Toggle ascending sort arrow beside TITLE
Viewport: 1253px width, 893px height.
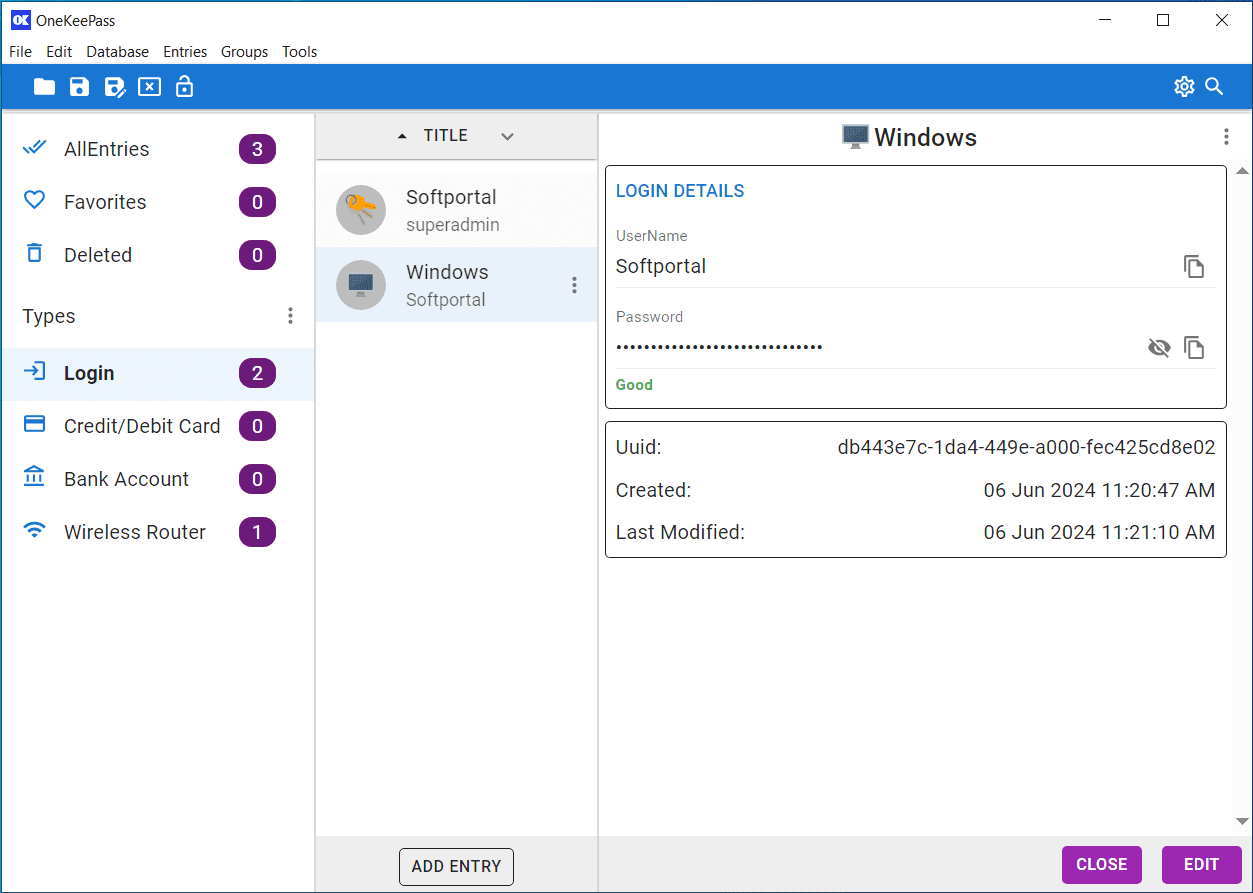tap(402, 136)
